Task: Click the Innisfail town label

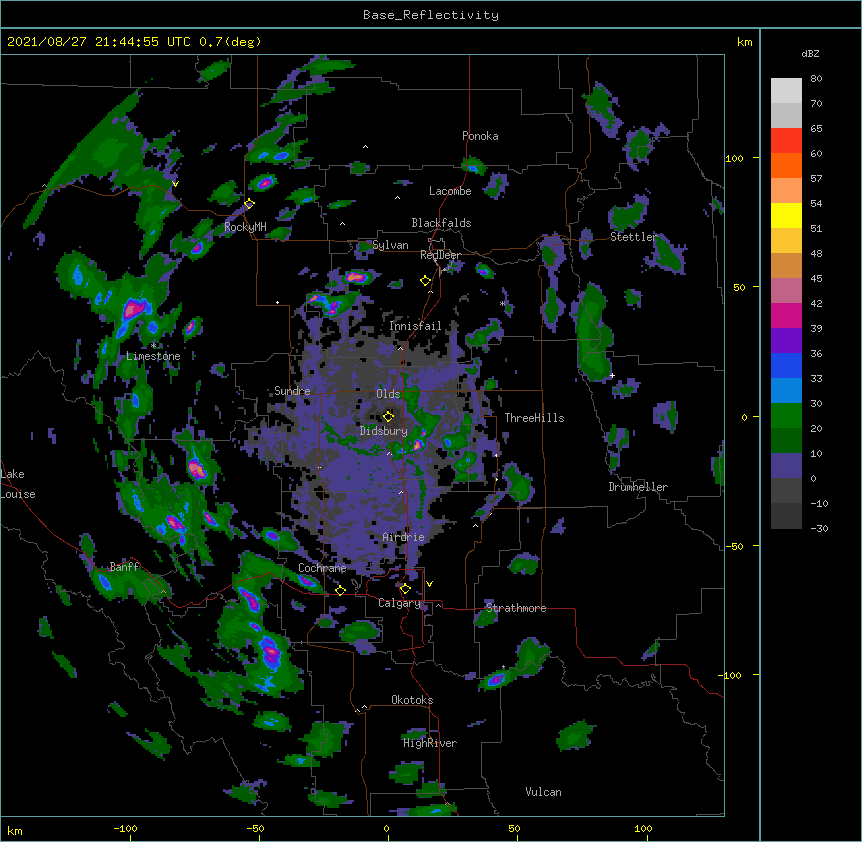Action: tap(415, 326)
